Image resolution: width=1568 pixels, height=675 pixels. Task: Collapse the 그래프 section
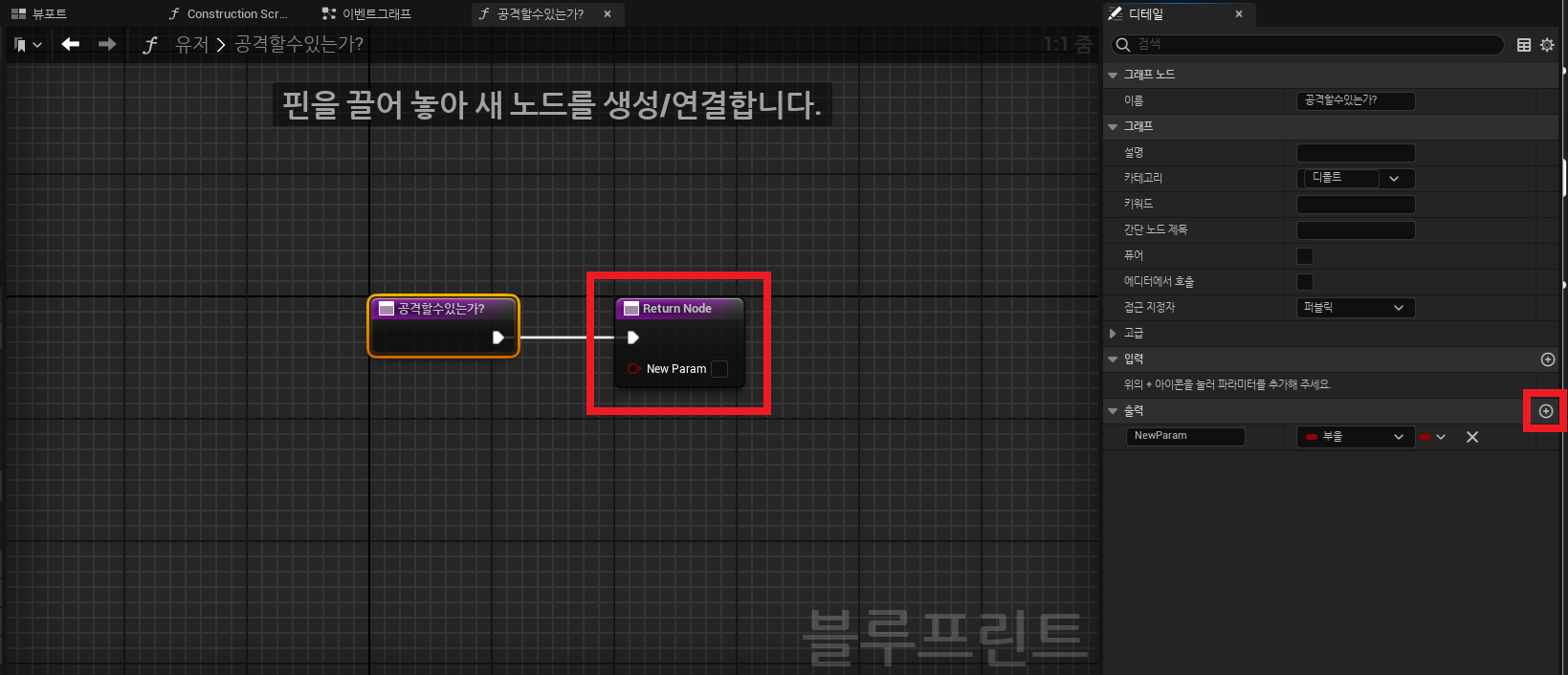coord(1113,126)
